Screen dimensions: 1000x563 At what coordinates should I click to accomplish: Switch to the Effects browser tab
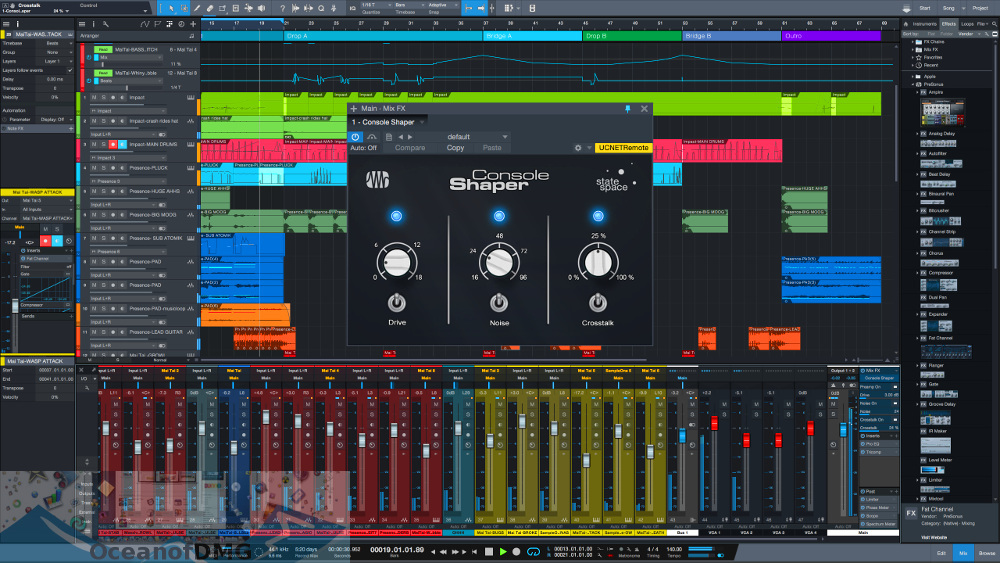tap(948, 24)
